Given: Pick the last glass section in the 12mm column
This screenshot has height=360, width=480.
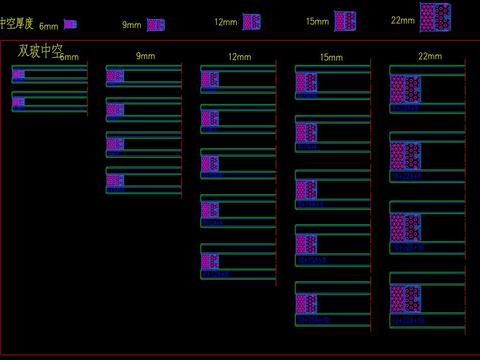Looking at the screenshot, I should (238, 261).
